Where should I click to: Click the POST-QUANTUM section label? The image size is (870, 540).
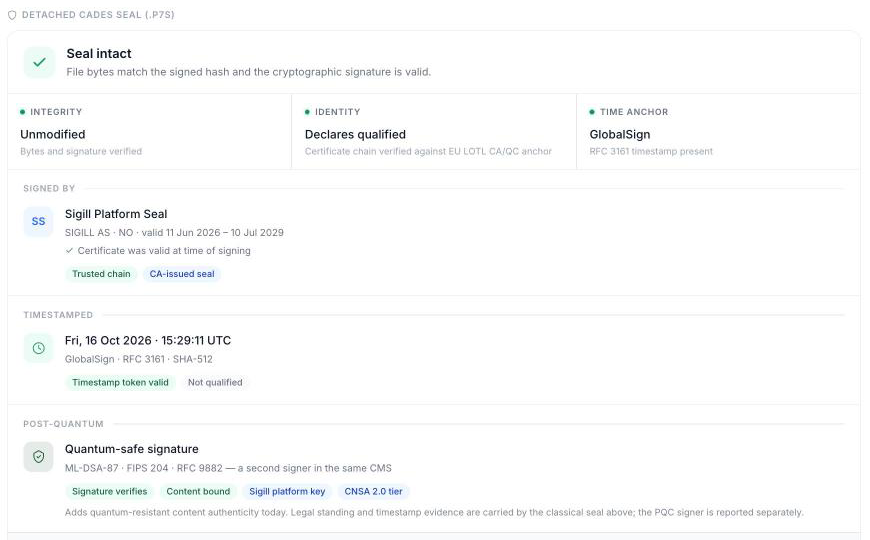point(63,424)
